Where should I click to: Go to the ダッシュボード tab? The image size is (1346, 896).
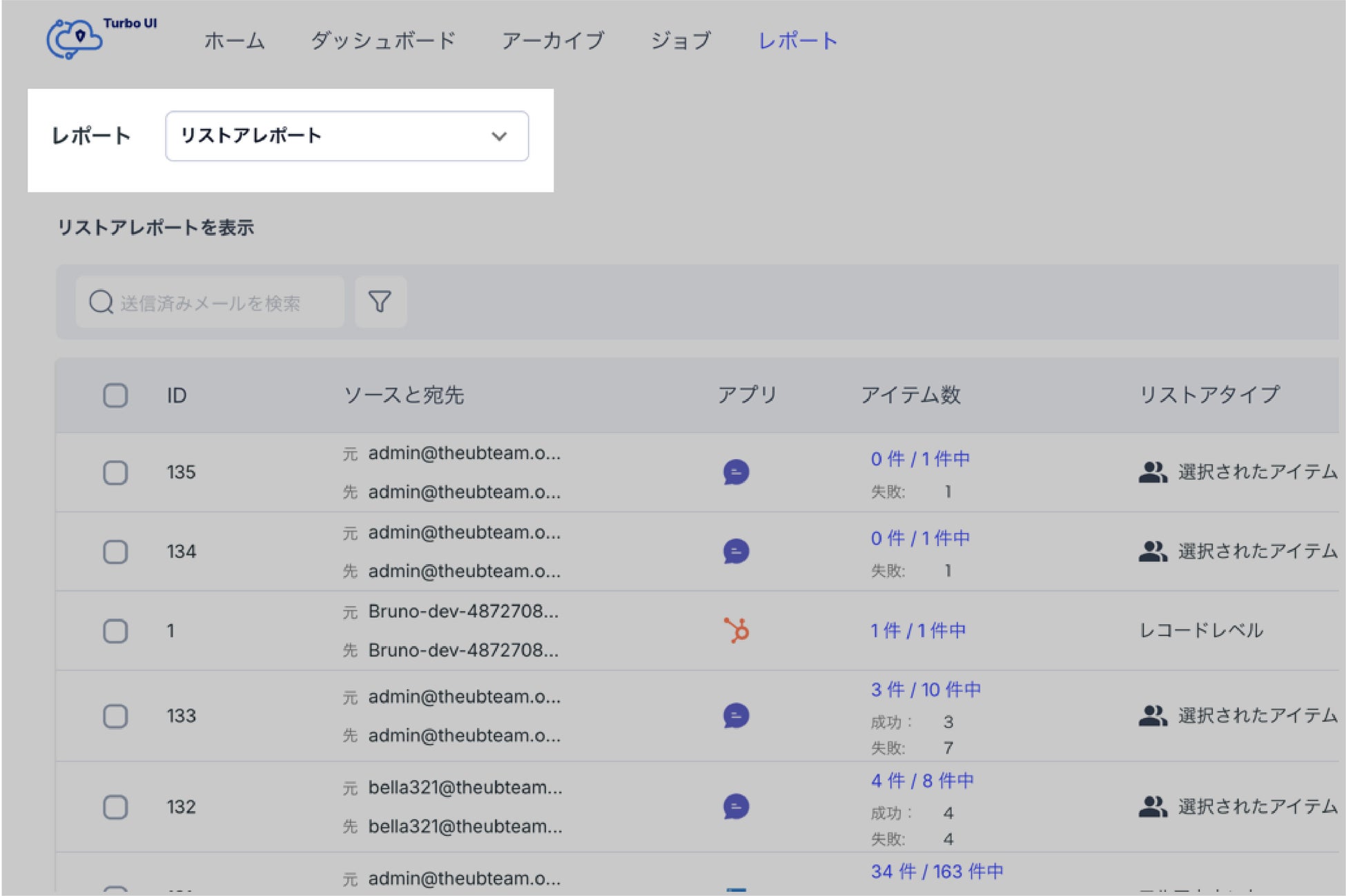(x=382, y=41)
